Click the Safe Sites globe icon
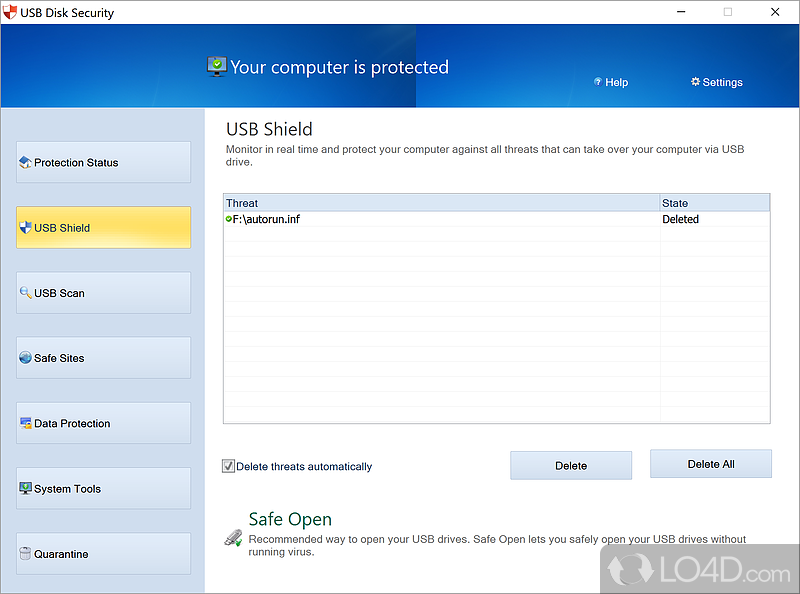This screenshot has width=800, height=594. click(x=25, y=358)
